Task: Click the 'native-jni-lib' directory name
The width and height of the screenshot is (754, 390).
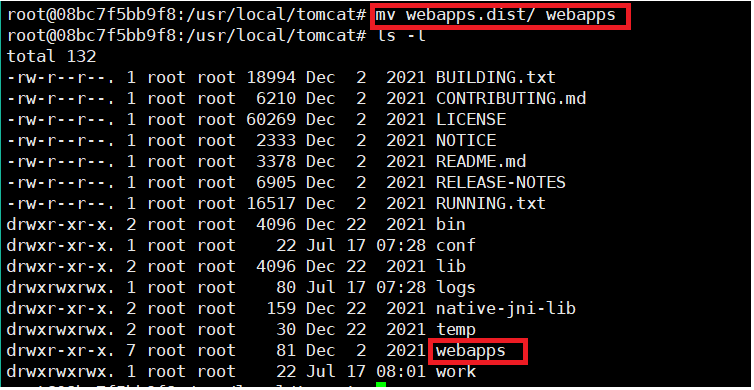Action: pos(505,308)
